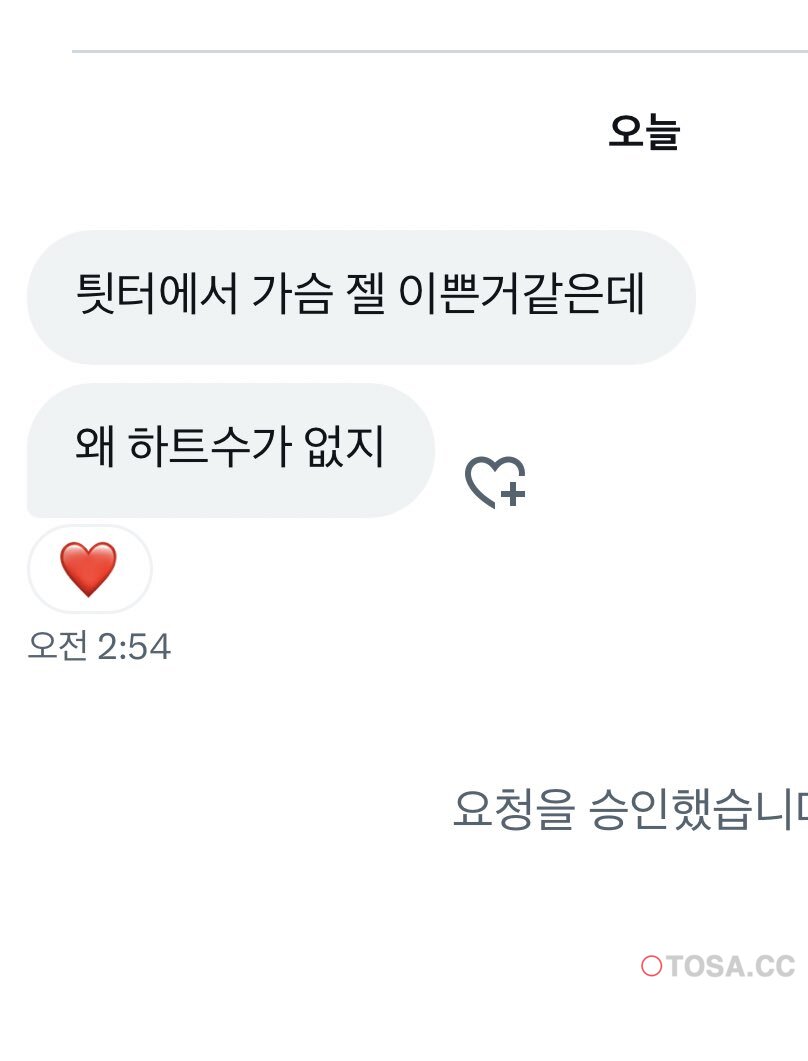Click the word 이쁜거같은데 in the first bubble

tap(521, 294)
